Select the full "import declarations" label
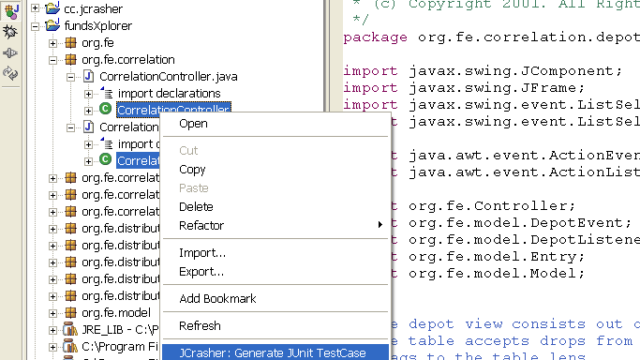 coord(169,93)
